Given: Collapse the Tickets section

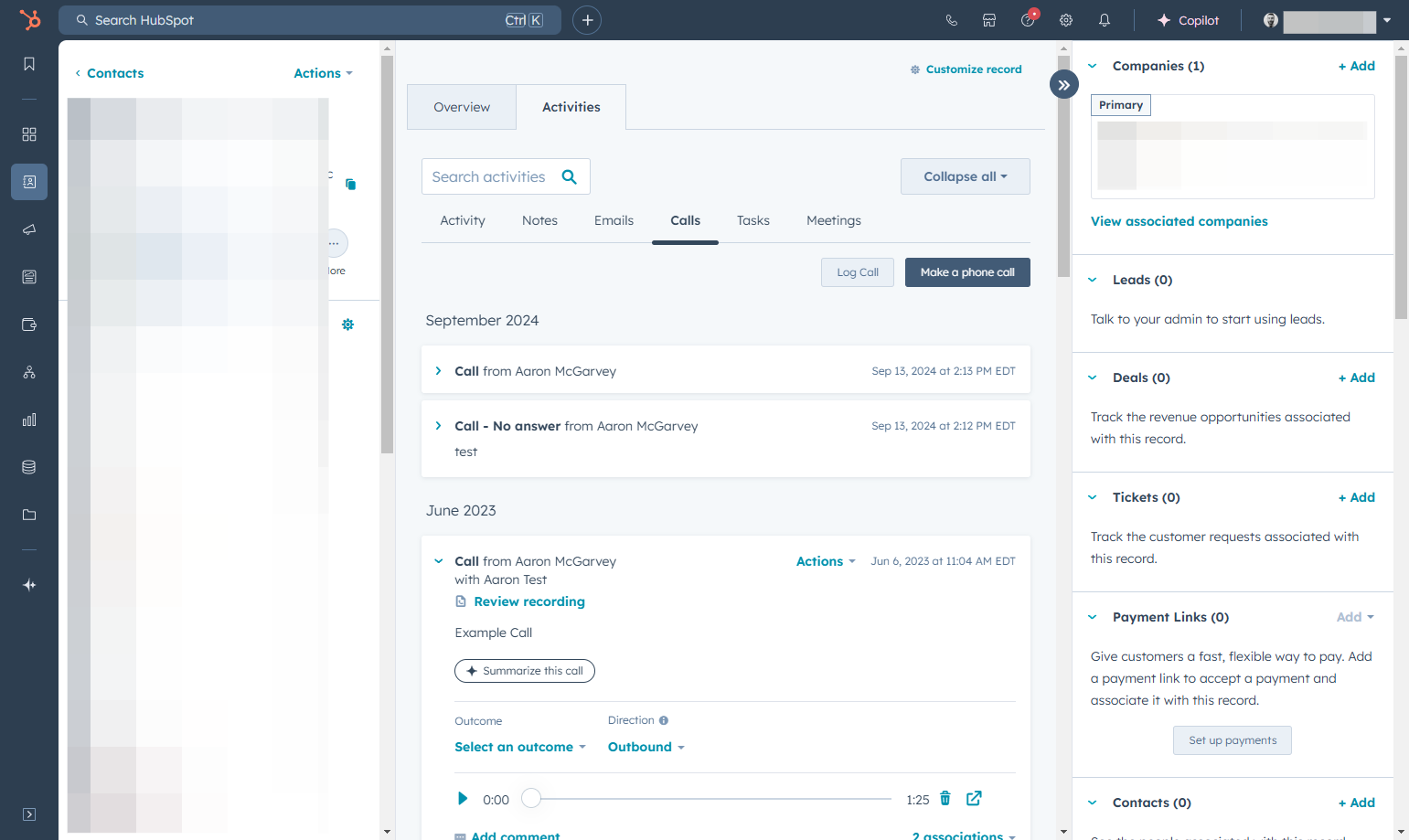Looking at the screenshot, I should 1093,497.
